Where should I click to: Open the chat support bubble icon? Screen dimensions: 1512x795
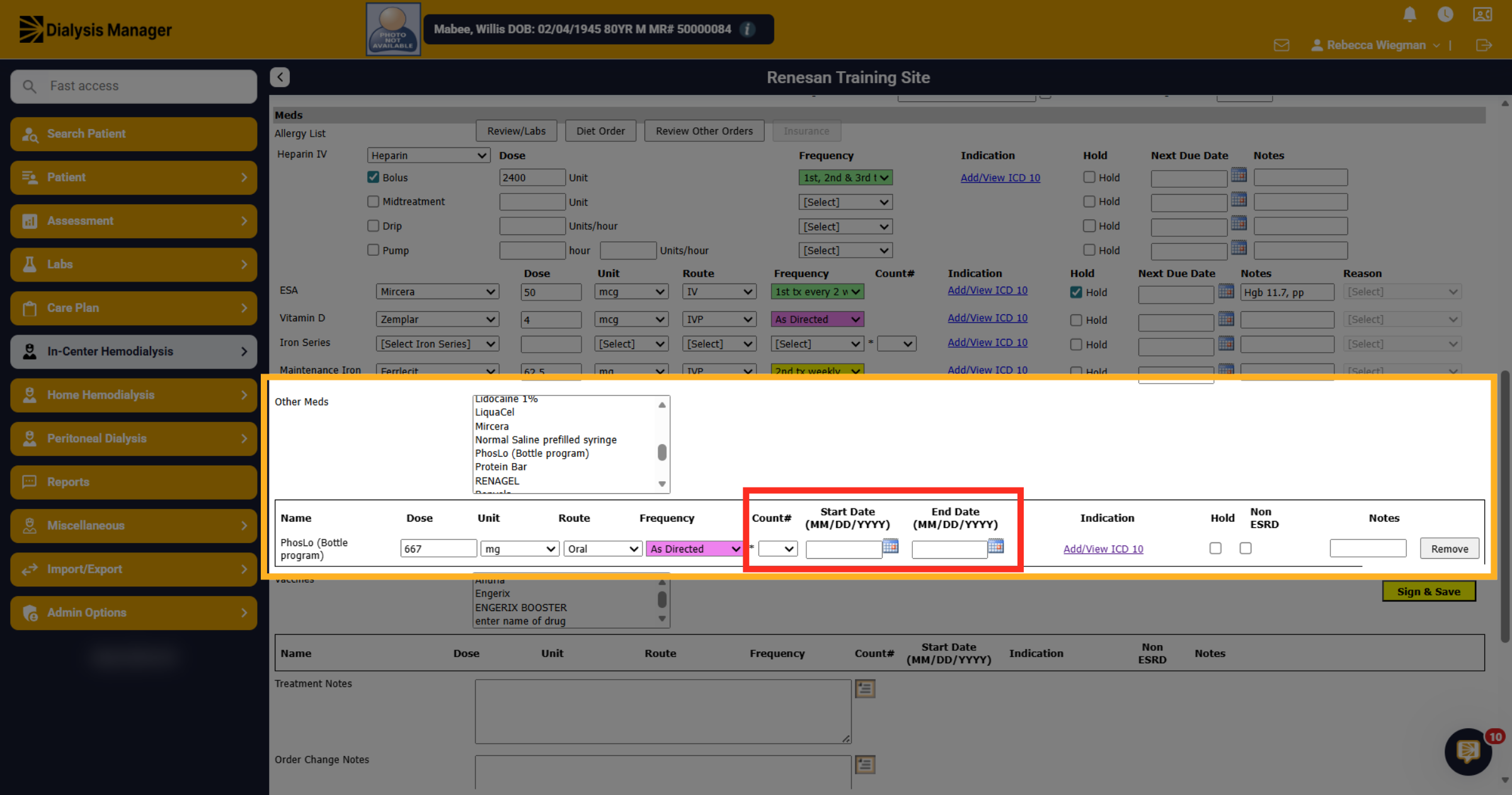(1469, 752)
